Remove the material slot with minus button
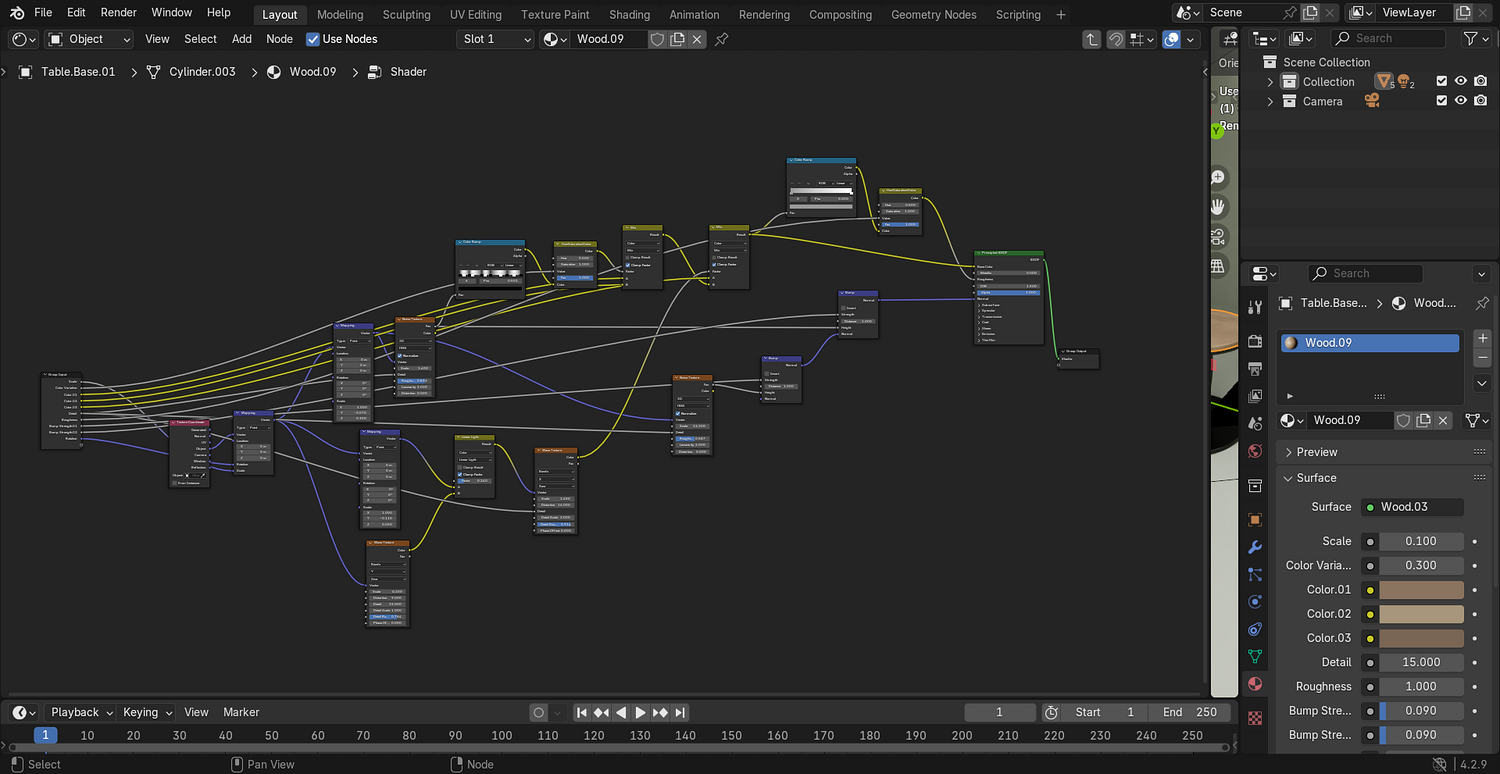1500x774 pixels. pyautogui.click(x=1482, y=358)
